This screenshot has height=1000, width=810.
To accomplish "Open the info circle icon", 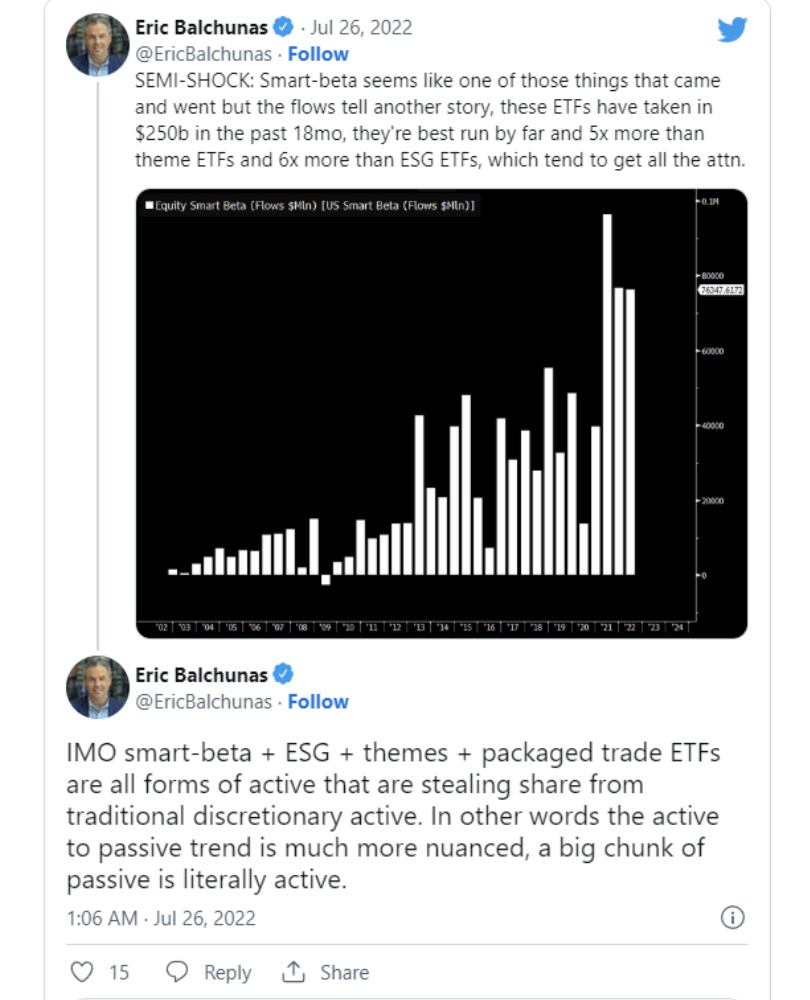I will pyautogui.click(x=732, y=917).
